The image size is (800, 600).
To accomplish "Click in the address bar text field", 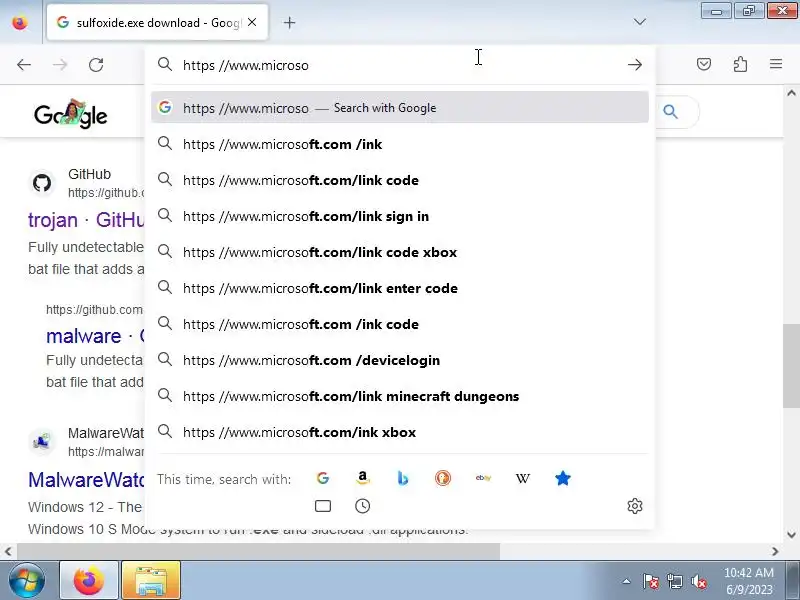I will coord(401,65).
